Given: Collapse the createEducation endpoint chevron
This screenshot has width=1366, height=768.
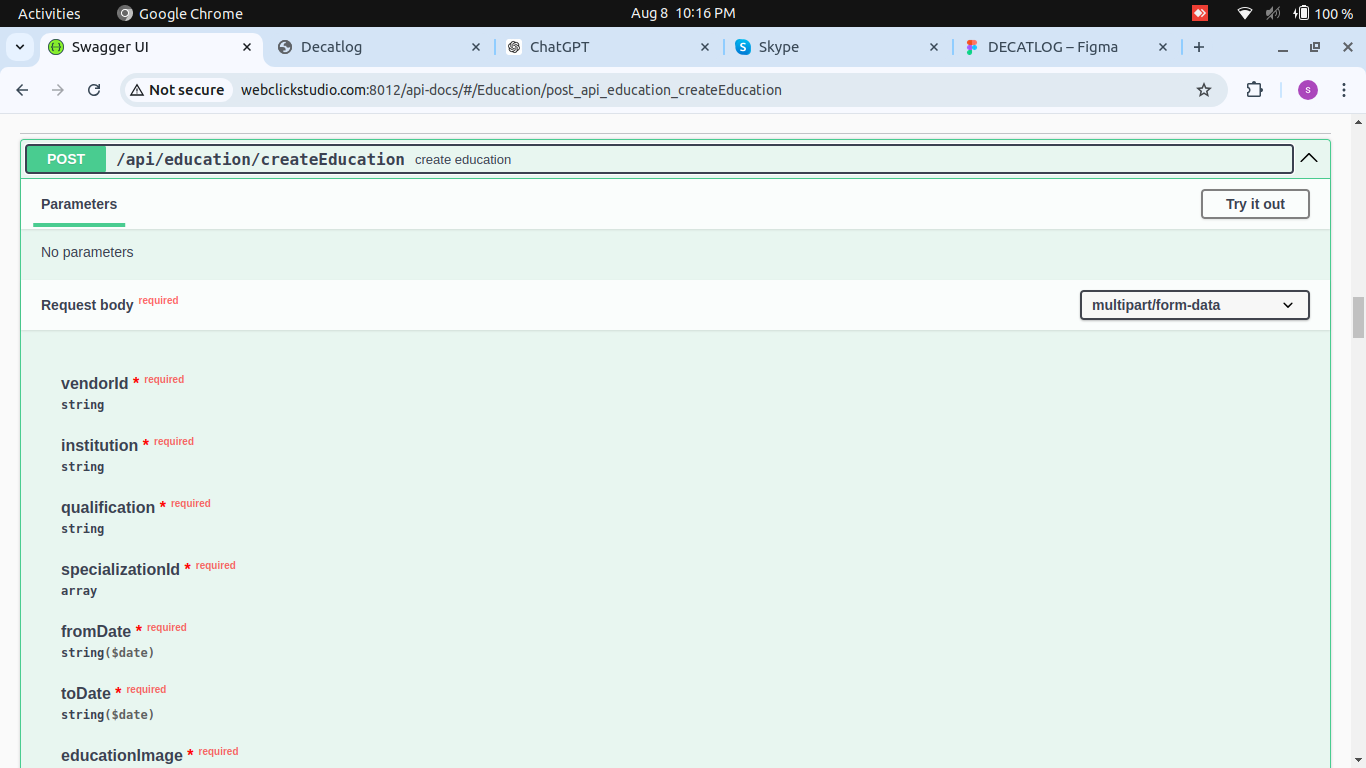Looking at the screenshot, I should tap(1309, 158).
